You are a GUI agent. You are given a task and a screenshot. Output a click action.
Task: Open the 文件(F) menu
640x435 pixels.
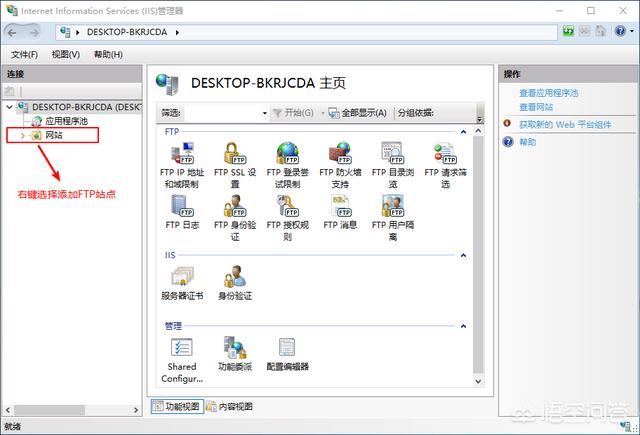point(24,54)
